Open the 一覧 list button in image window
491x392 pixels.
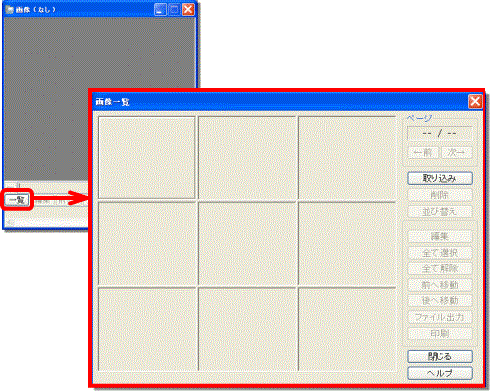[x=17, y=200]
